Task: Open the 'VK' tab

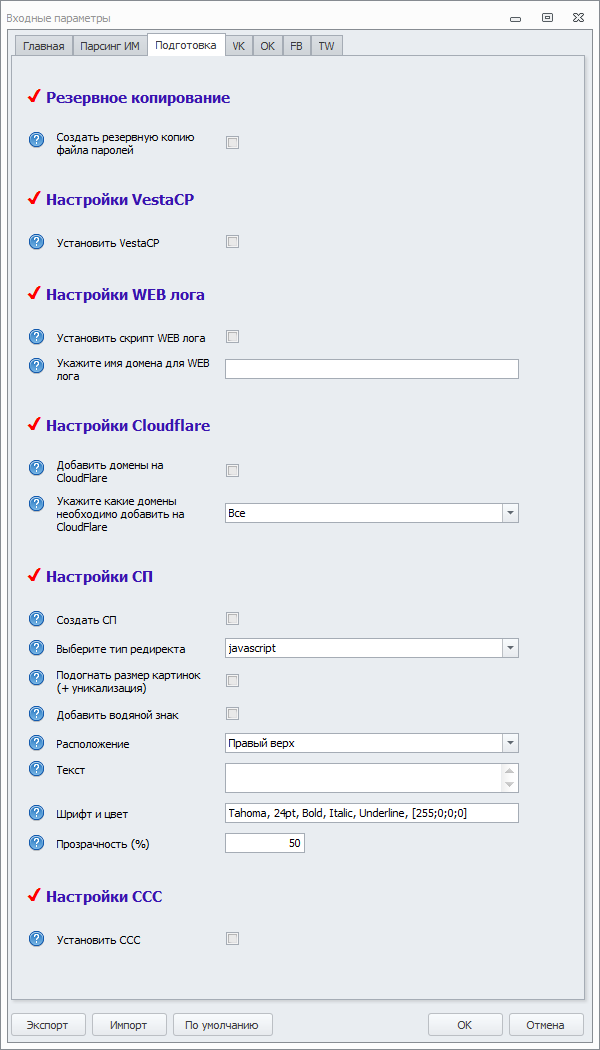Action: coord(239,46)
